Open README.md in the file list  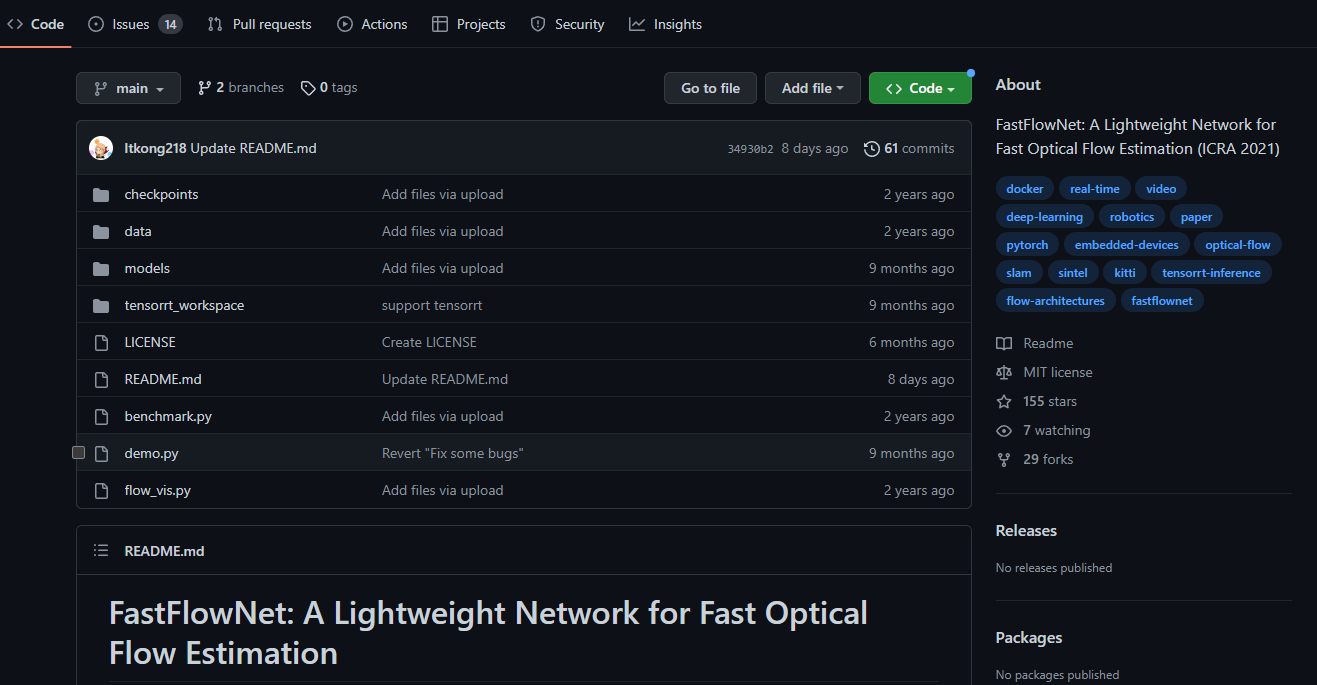[163, 379]
